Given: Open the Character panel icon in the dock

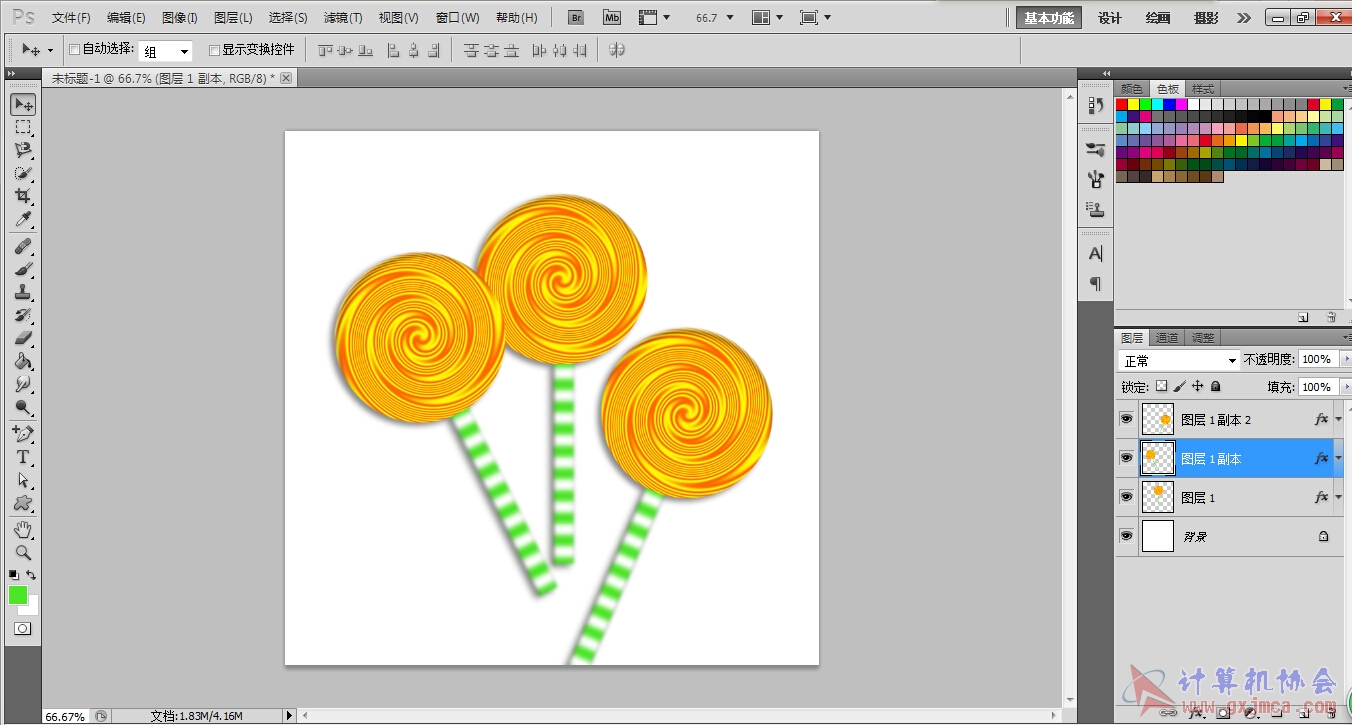Looking at the screenshot, I should 1095,254.
